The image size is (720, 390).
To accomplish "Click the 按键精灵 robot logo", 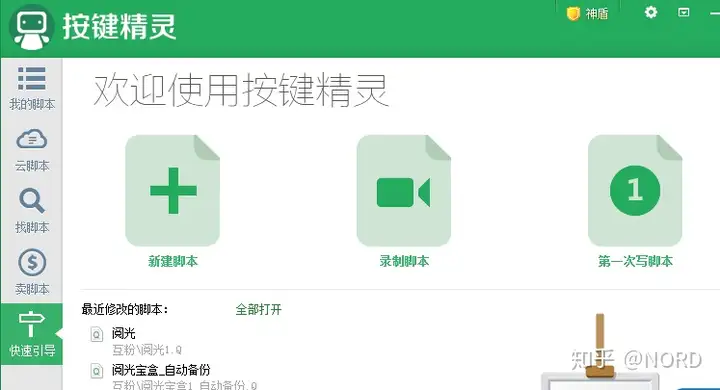I will 31,28.
